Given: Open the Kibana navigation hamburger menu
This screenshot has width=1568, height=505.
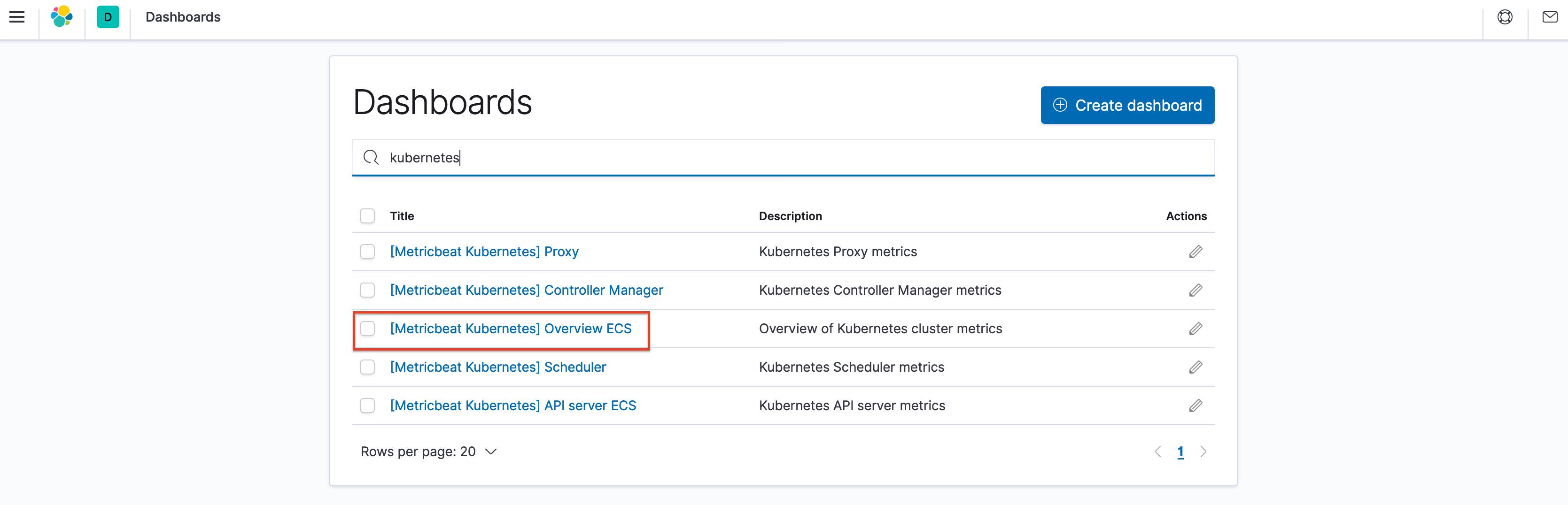Looking at the screenshot, I should (16, 17).
